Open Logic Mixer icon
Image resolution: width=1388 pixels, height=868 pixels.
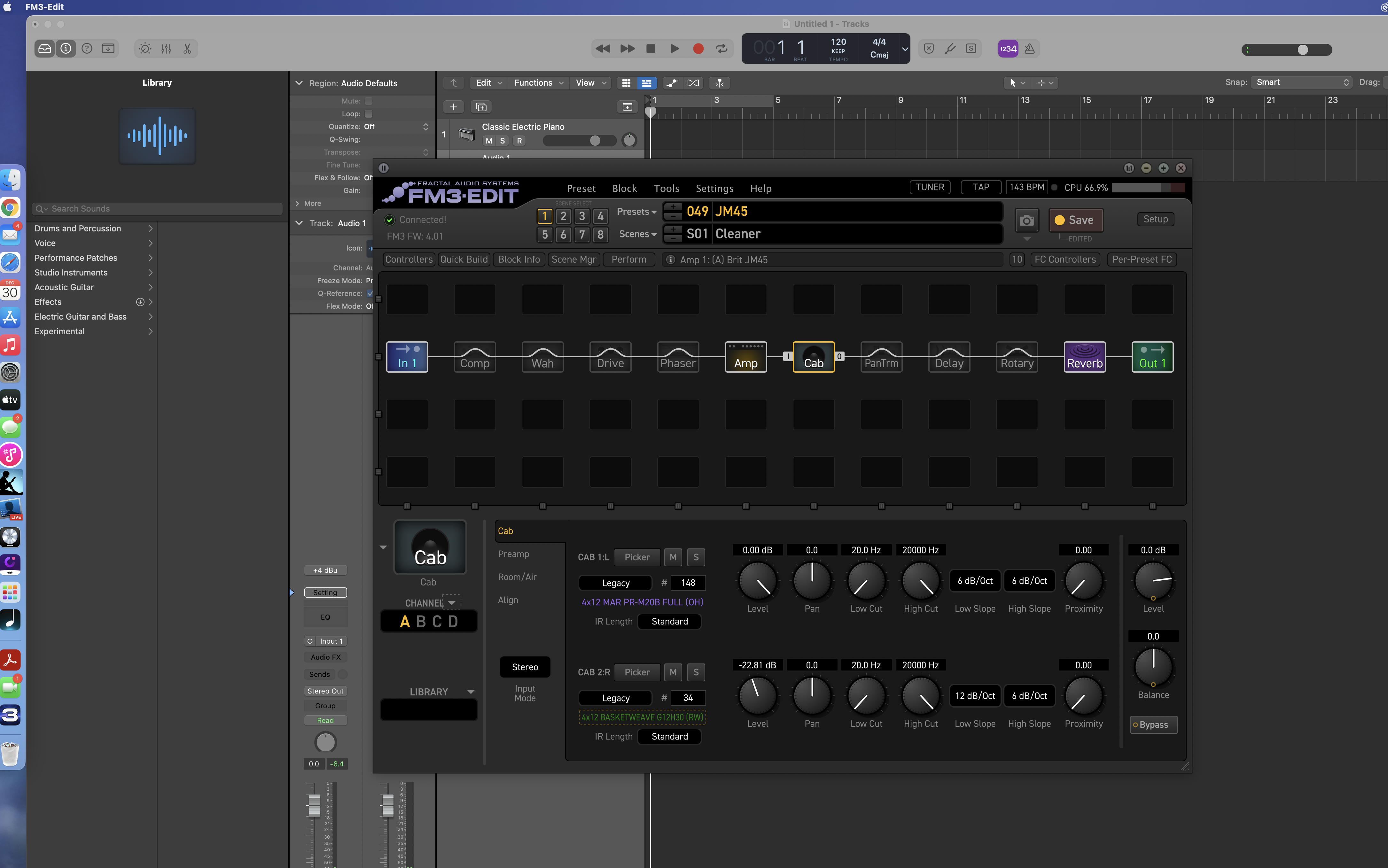[167, 49]
